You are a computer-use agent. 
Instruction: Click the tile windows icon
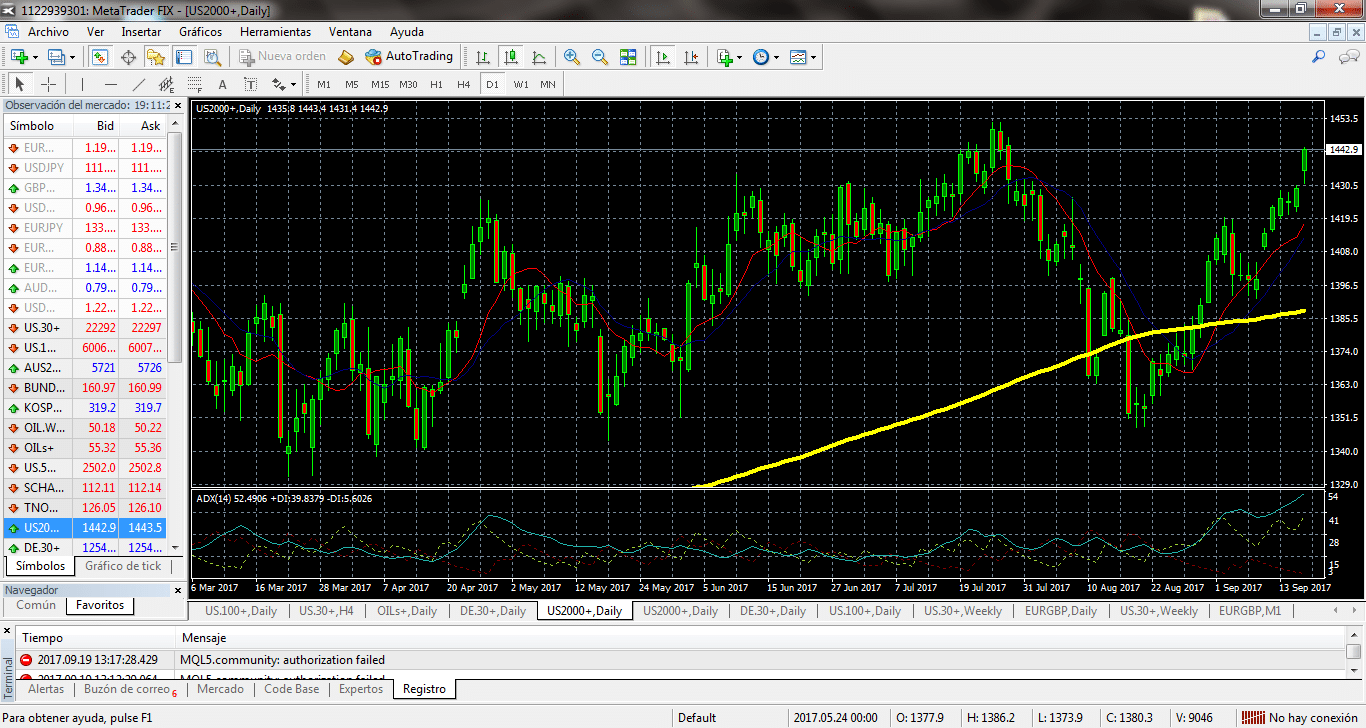click(x=628, y=57)
